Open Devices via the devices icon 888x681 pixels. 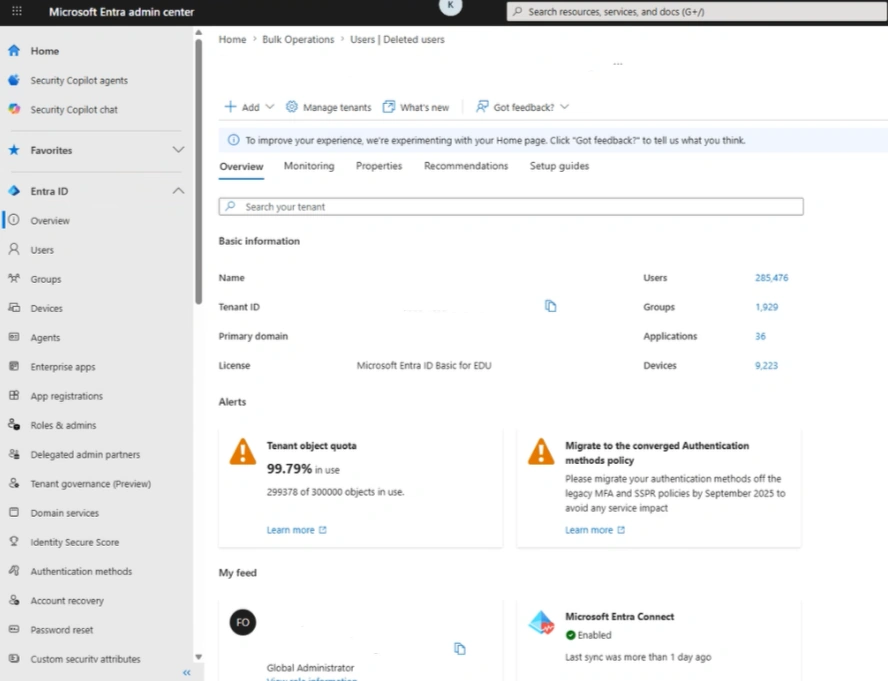tap(14, 308)
